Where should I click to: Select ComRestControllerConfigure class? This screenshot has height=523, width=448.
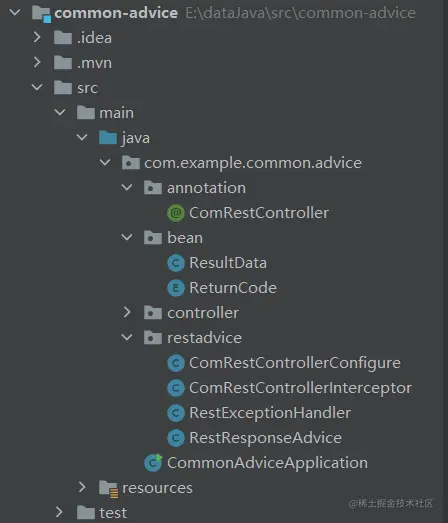pyautogui.click(x=295, y=363)
